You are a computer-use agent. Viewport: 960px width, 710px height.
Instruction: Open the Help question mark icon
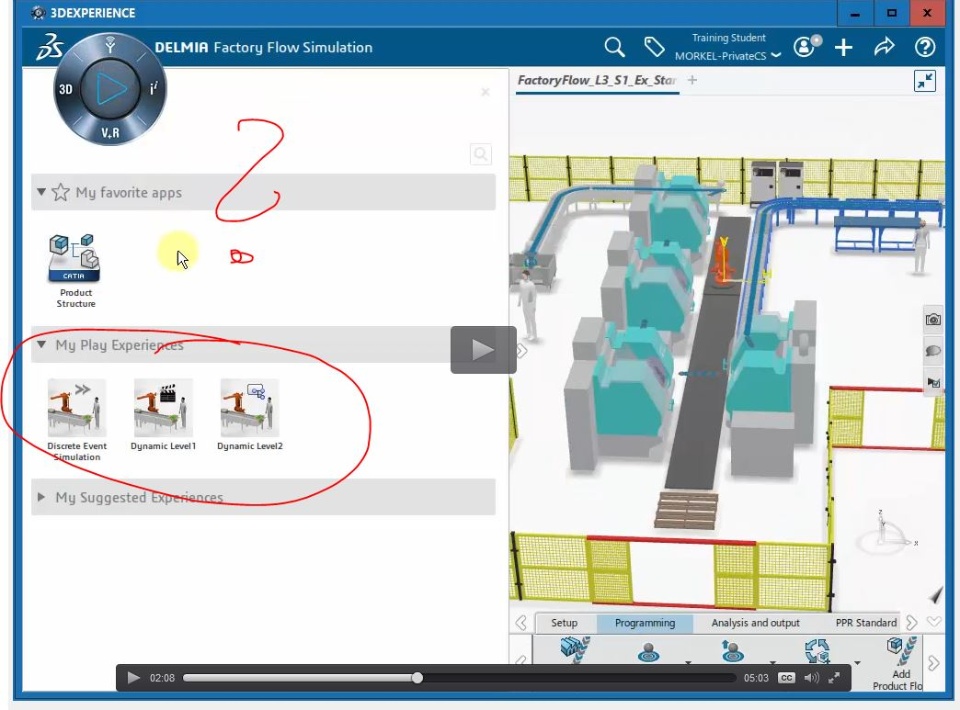[x=924, y=47]
